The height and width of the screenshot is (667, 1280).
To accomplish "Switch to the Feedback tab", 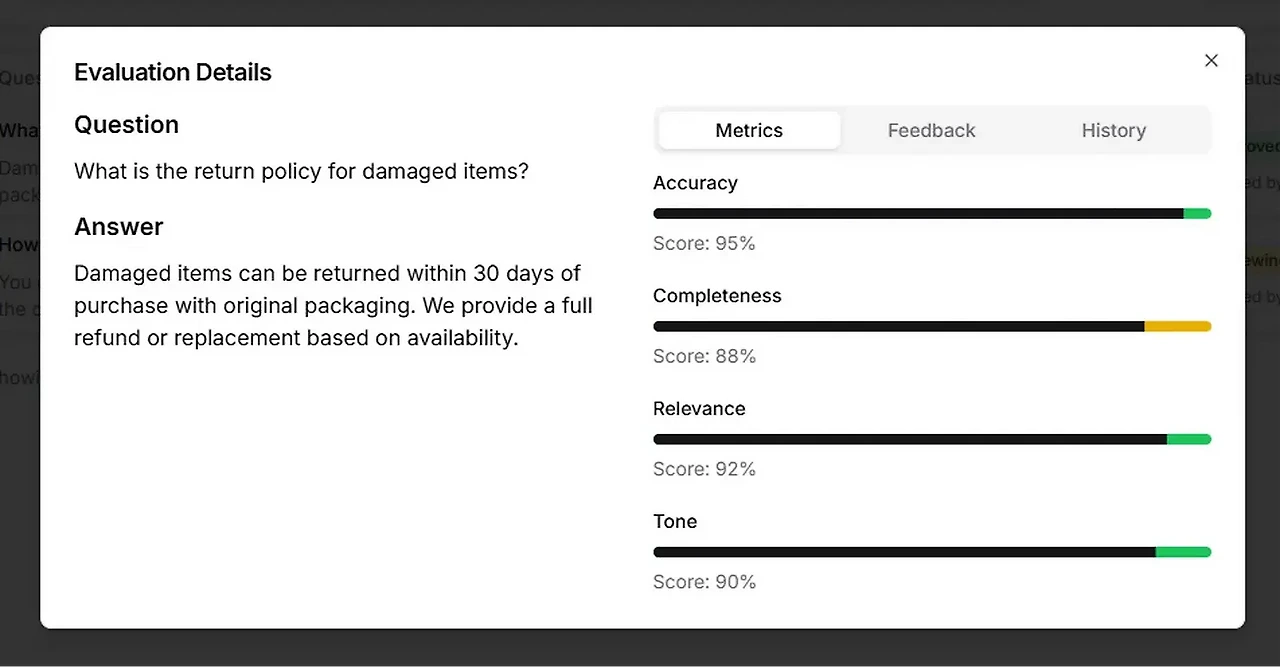I will [931, 130].
